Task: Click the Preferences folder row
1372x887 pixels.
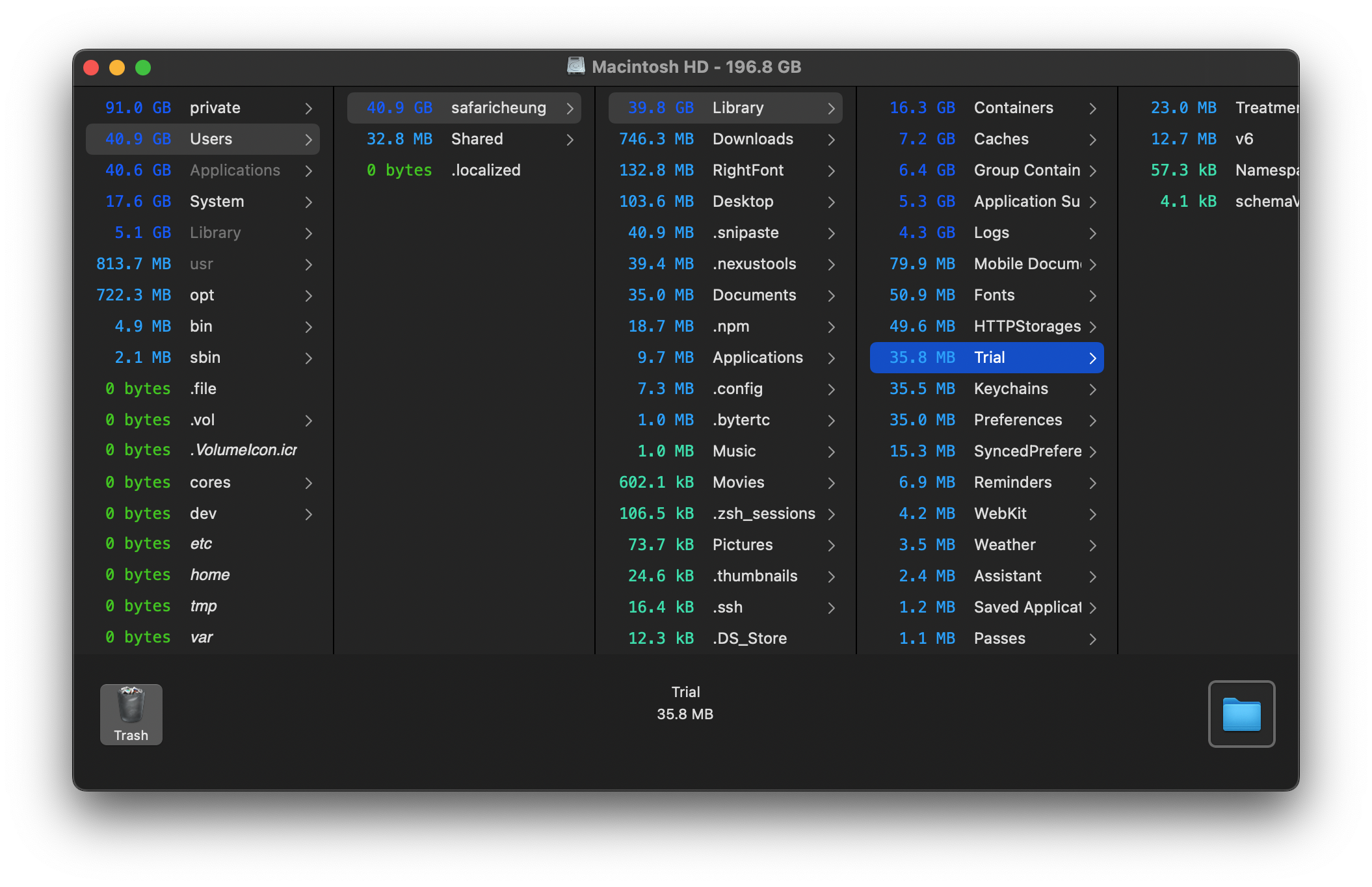Action: click(1018, 420)
